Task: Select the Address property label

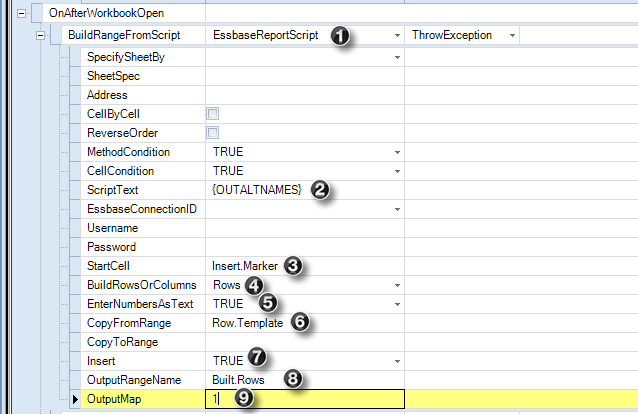Action: pos(107,95)
